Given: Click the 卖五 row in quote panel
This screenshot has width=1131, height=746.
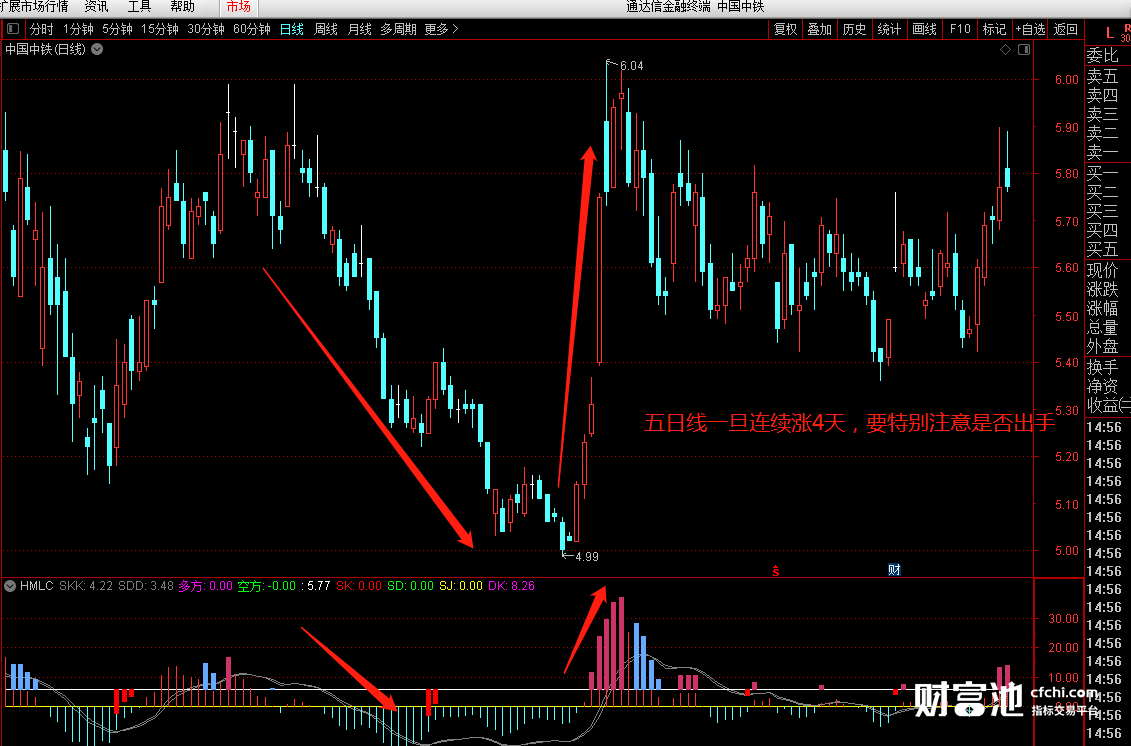Looking at the screenshot, I should (1102, 76).
